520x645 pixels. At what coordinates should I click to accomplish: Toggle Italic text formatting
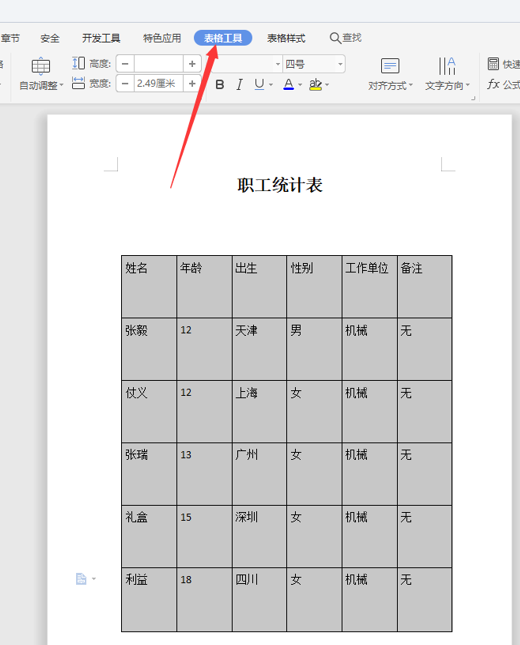(x=239, y=84)
